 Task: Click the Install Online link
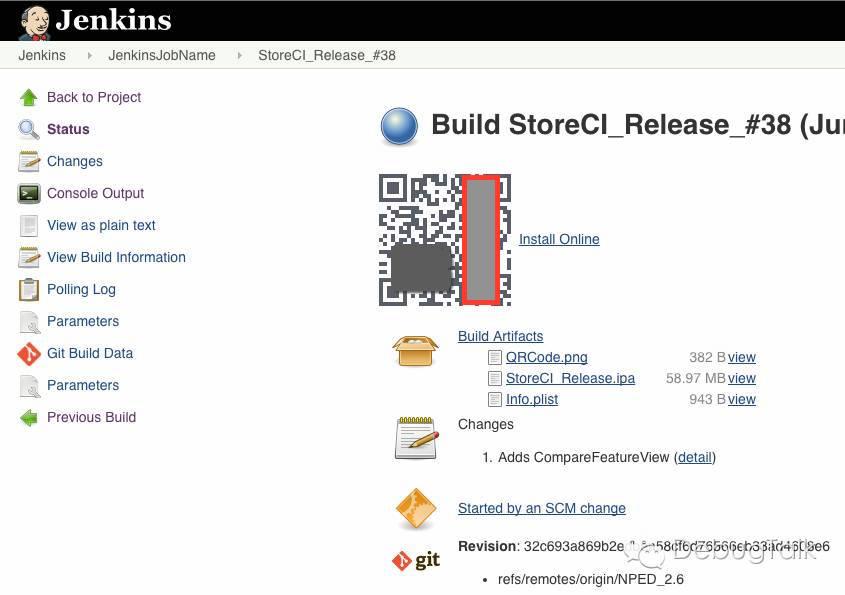coord(559,239)
